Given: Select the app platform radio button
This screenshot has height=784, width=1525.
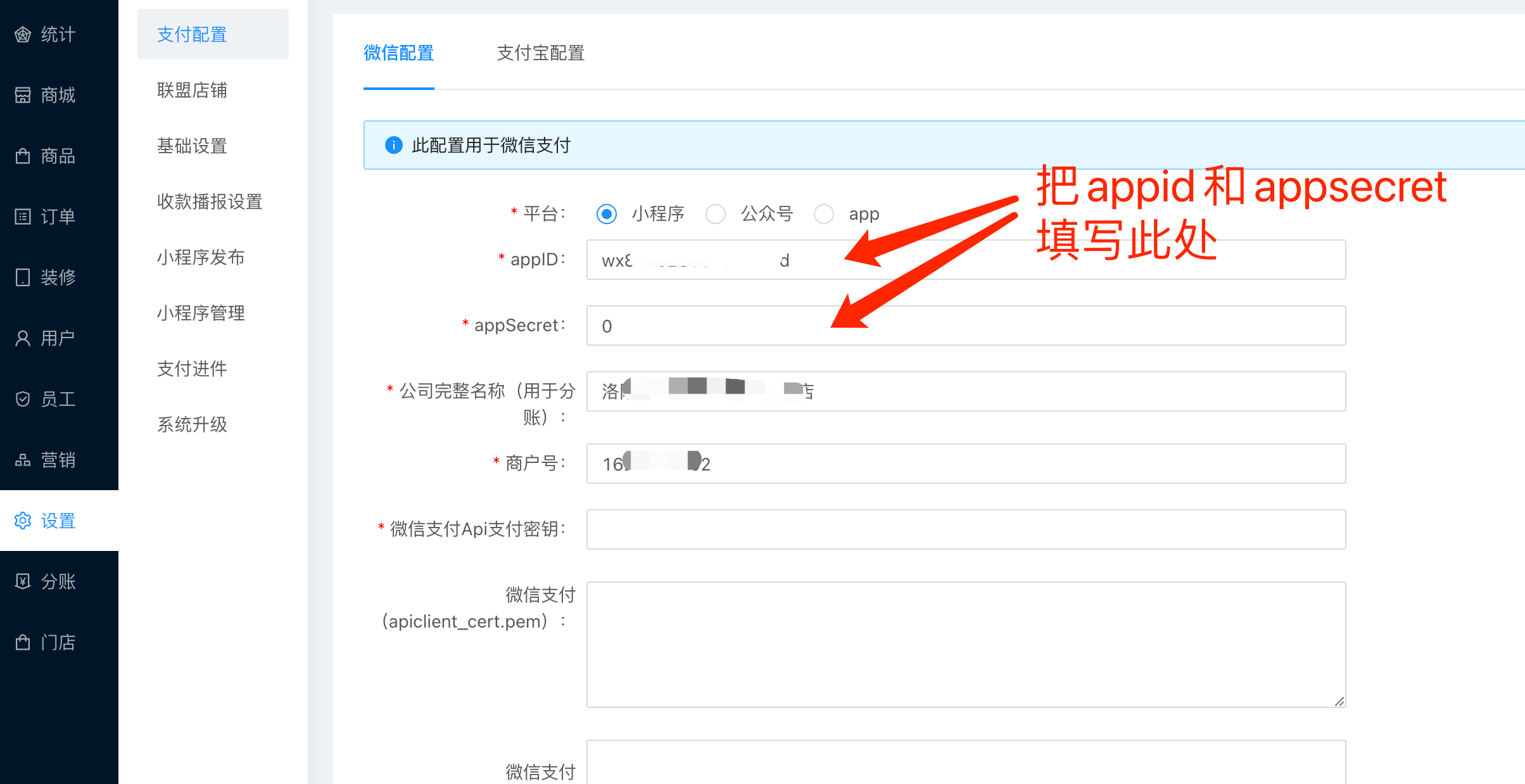Looking at the screenshot, I should (824, 214).
